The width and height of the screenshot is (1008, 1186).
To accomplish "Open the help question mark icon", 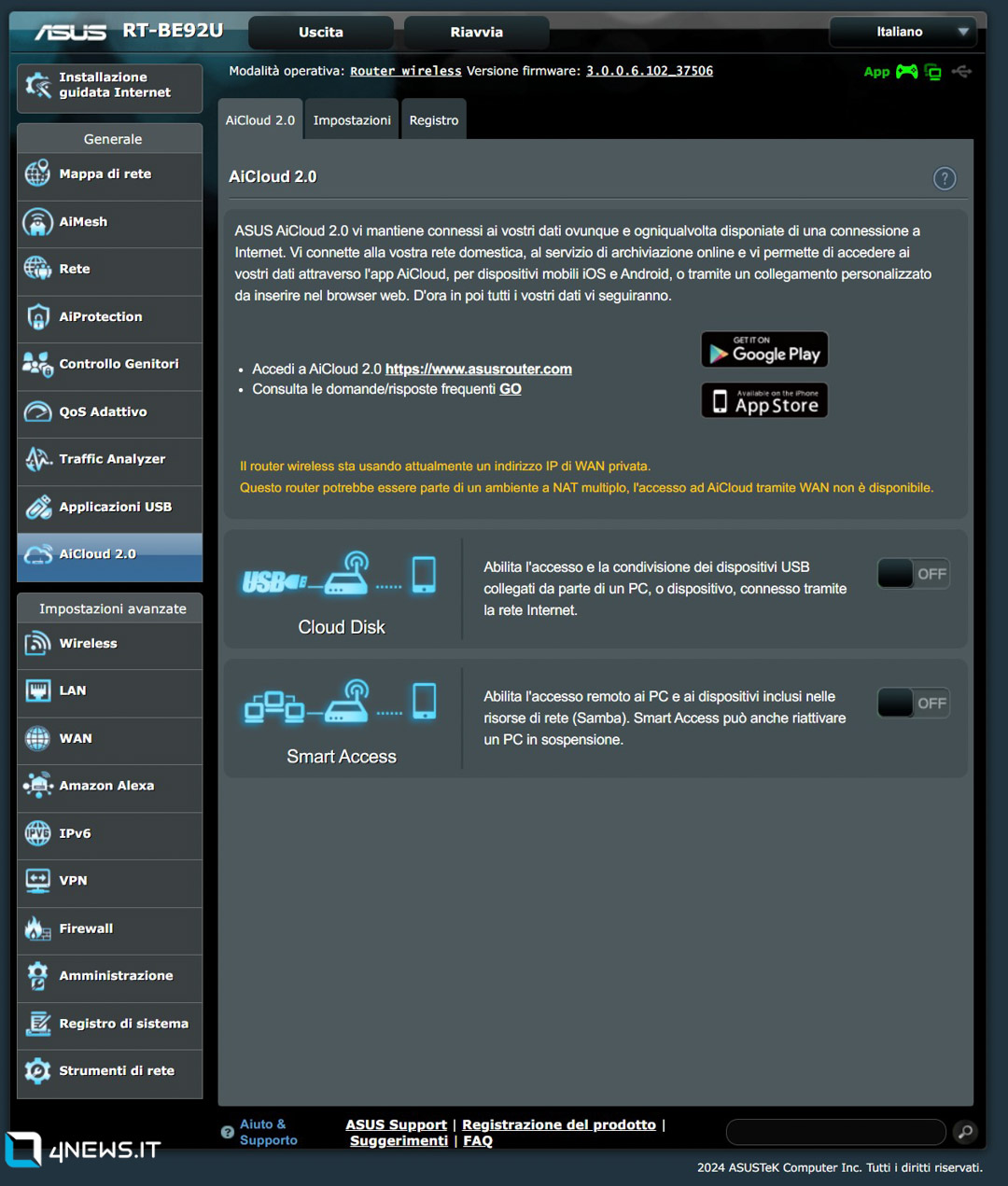I will 945,178.
